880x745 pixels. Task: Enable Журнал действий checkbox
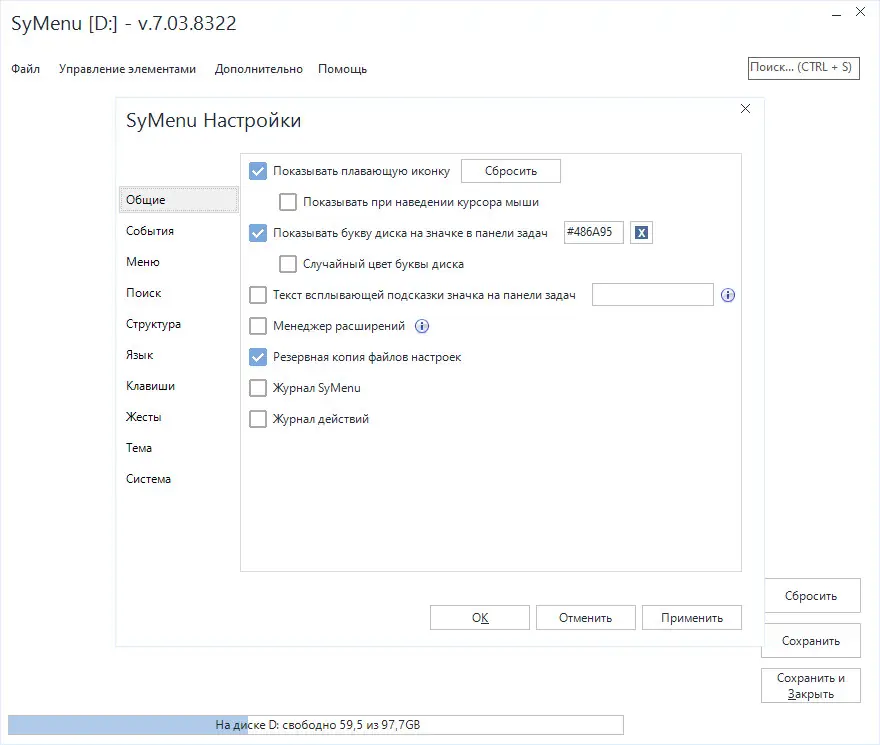[258, 419]
